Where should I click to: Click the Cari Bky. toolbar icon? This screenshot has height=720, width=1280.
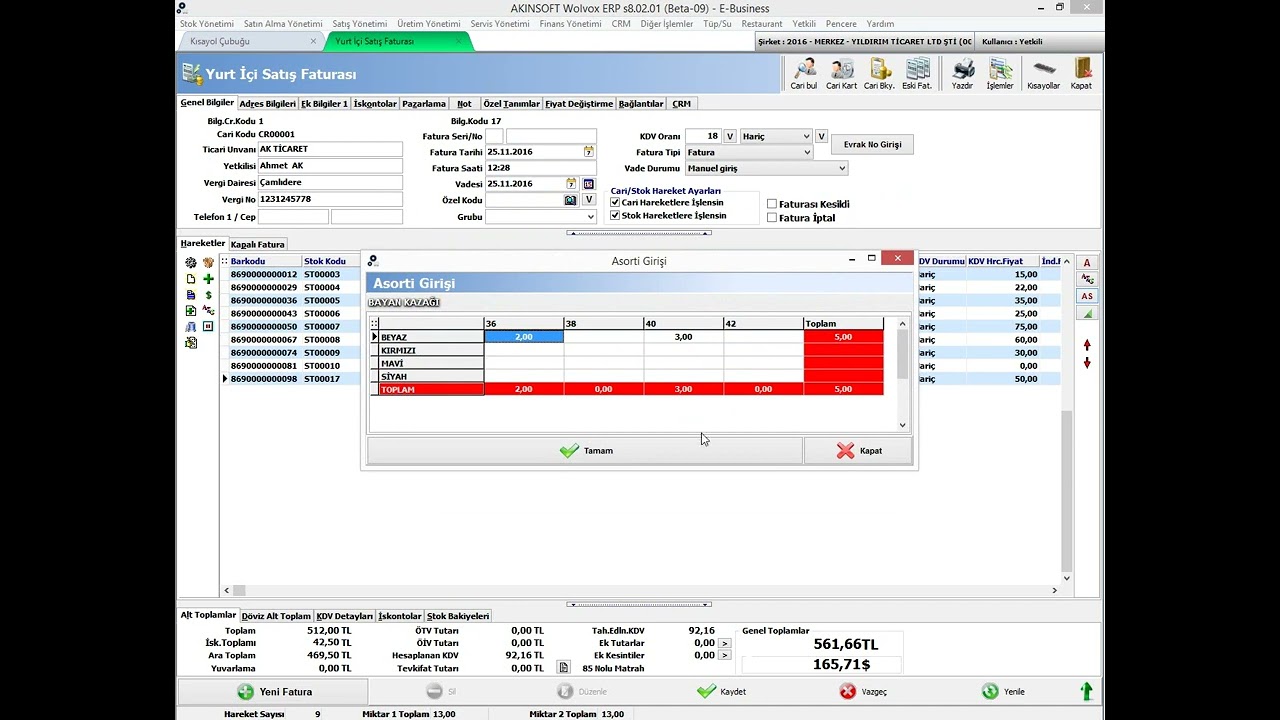(x=879, y=74)
